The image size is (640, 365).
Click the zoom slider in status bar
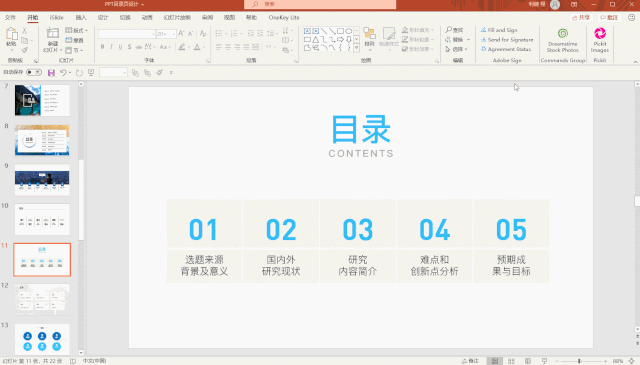(x=579, y=361)
